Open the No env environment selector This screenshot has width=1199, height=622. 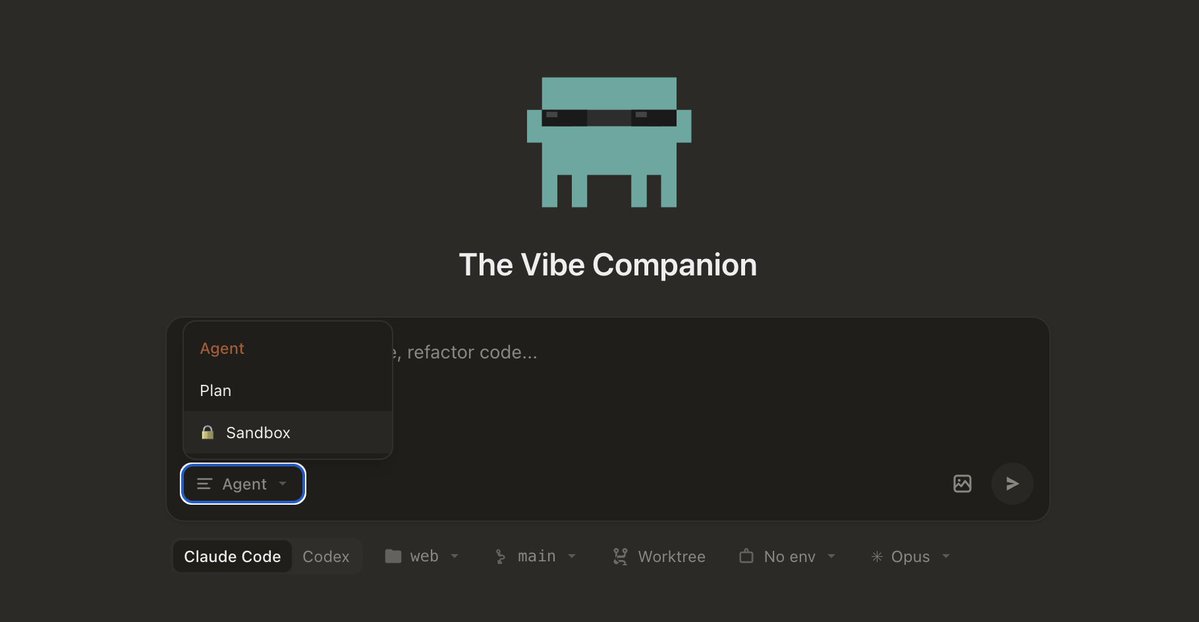[x=786, y=555]
